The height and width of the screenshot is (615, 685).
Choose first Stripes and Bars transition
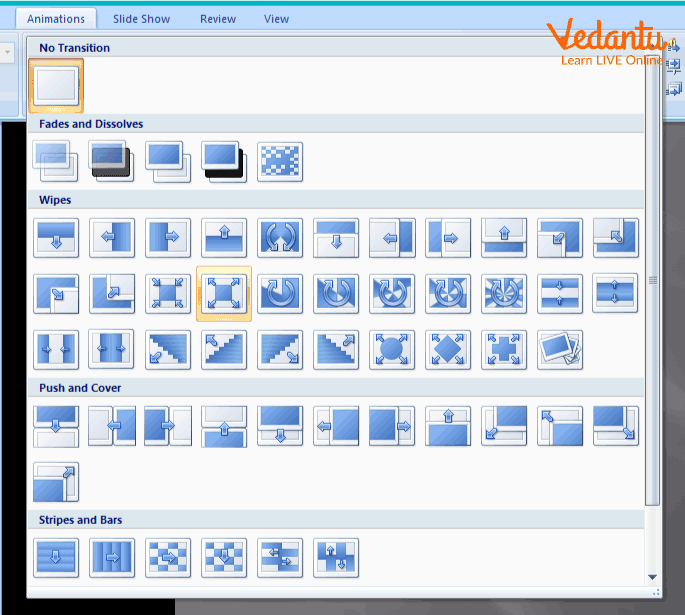coord(56,557)
